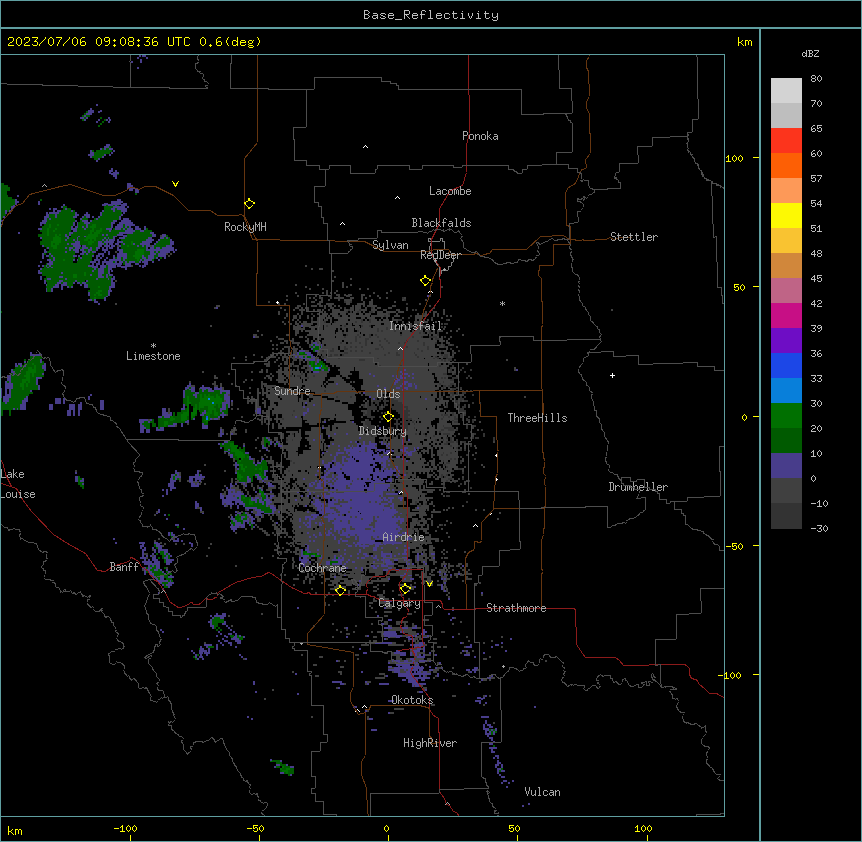This screenshot has height=842, width=862.
Task: Click the Didsbury town label
Action: (382, 431)
